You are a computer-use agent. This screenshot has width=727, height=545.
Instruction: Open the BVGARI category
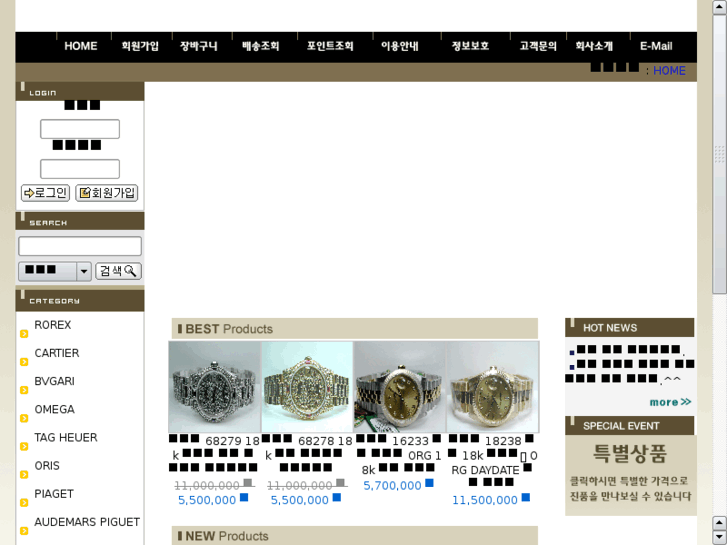click(x=54, y=381)
